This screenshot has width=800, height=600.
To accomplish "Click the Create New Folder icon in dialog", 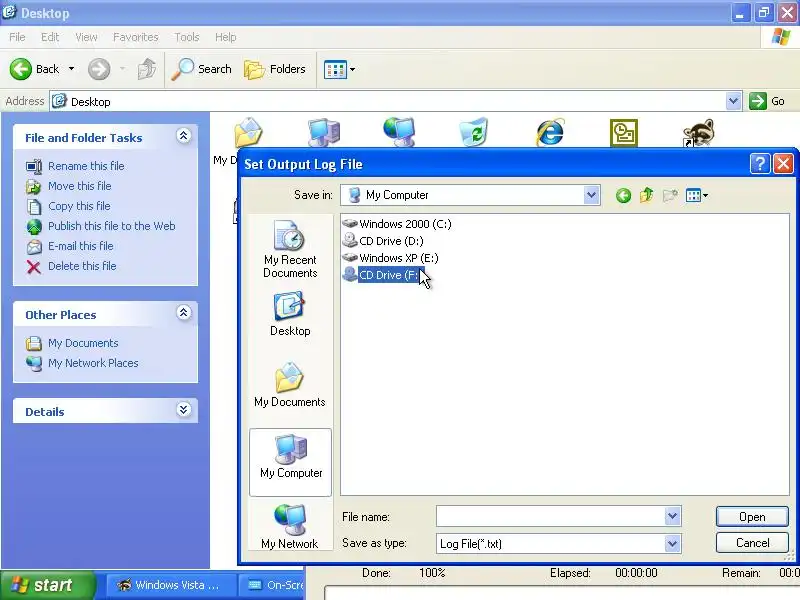I will [670, 195].
